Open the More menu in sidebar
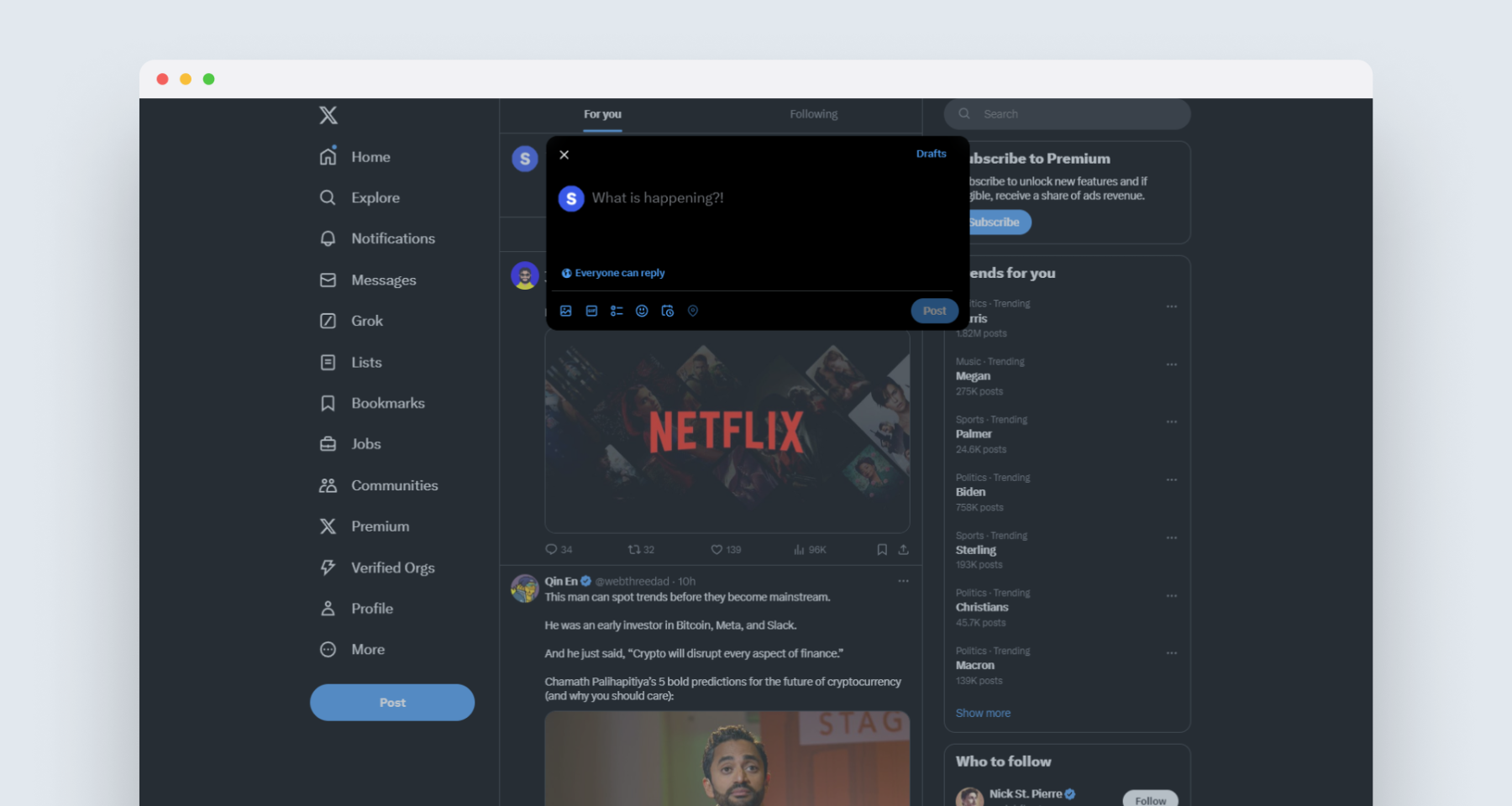The image size is (1512, 806). (352, 650)
